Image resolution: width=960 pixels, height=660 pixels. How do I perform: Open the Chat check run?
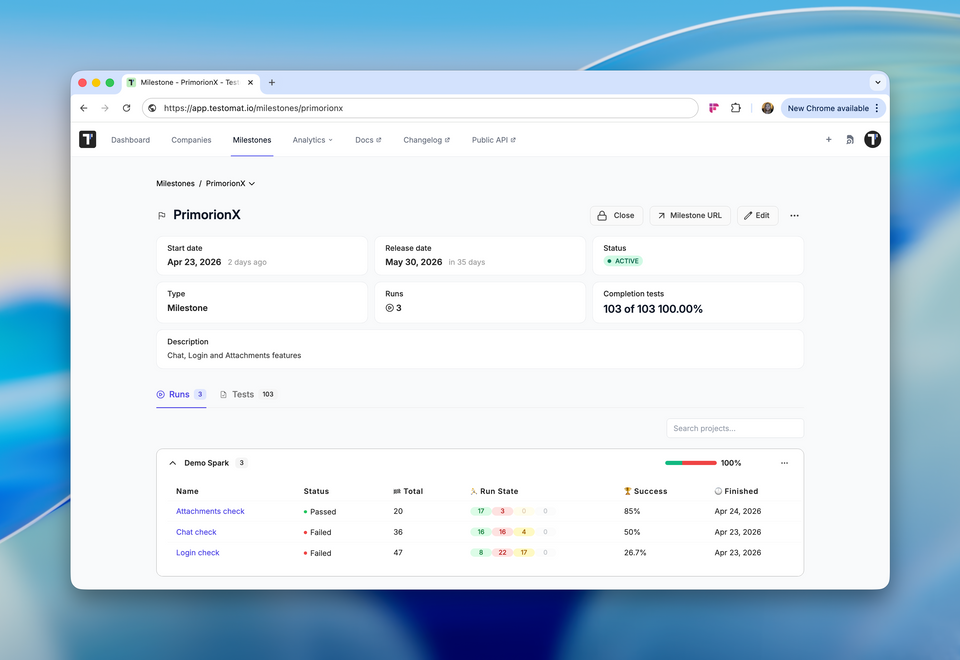[196, 532]
